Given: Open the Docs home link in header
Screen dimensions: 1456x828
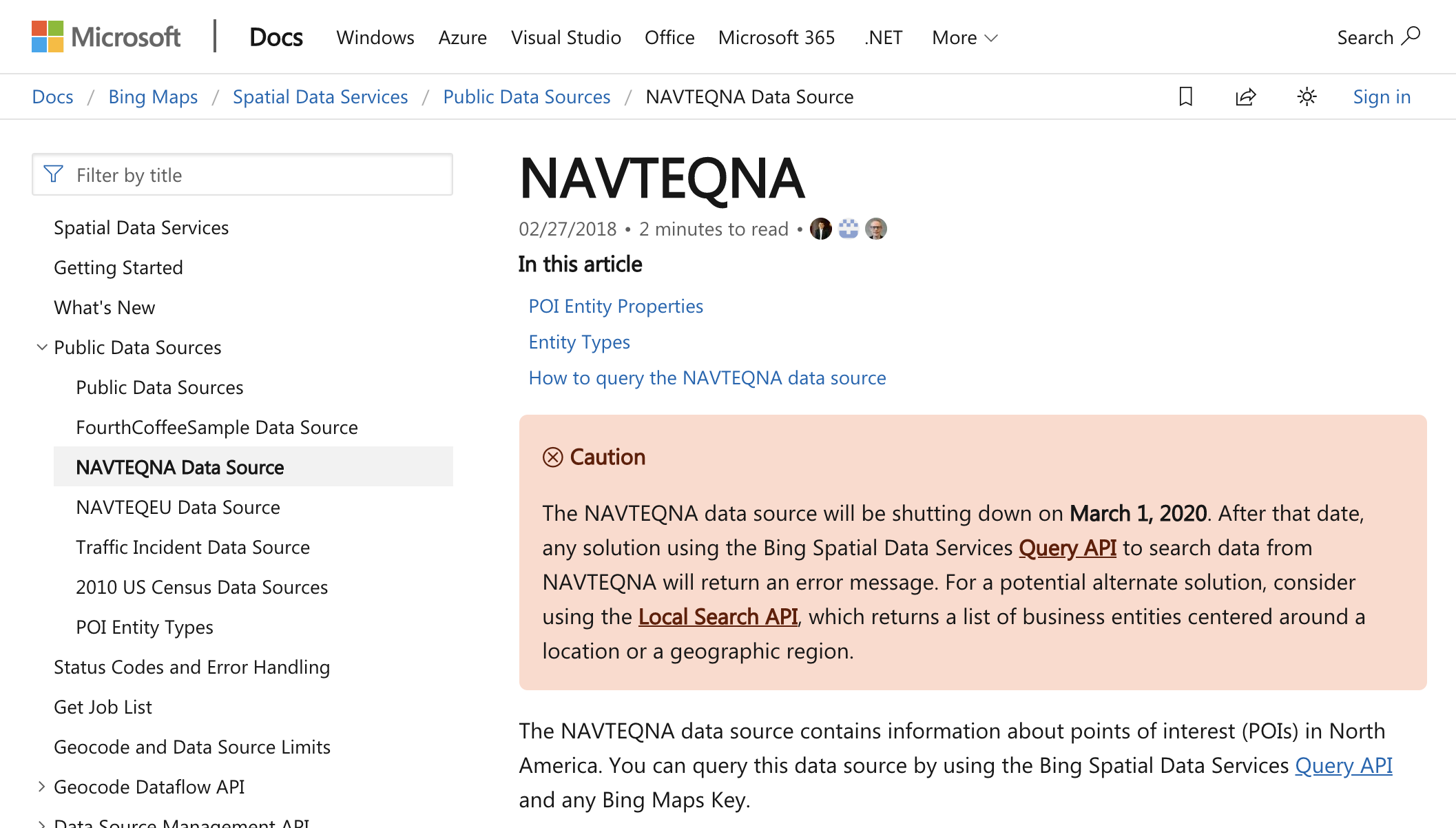Looking at the screenshot, I should pyautogui.click(x=276, y=37).
